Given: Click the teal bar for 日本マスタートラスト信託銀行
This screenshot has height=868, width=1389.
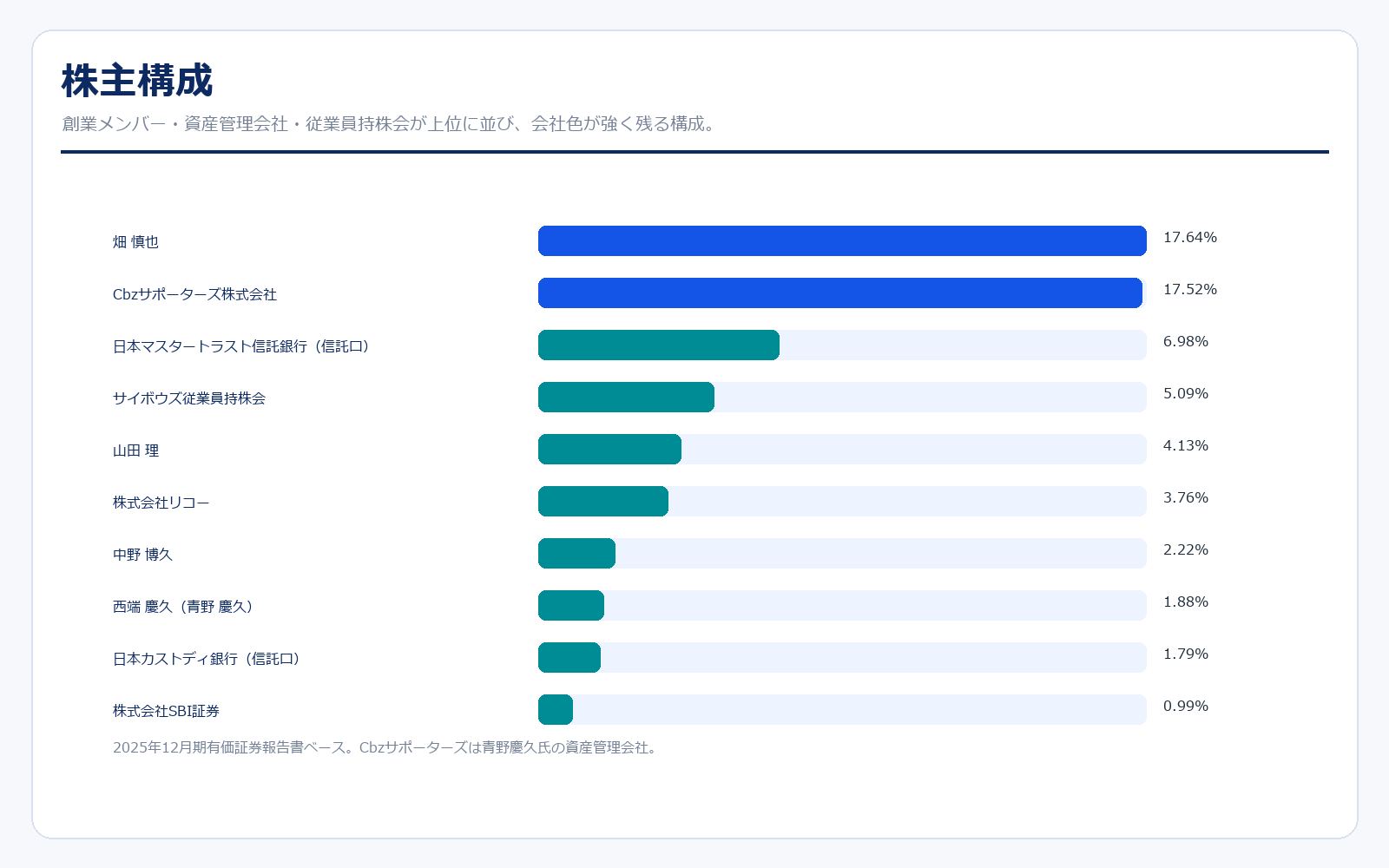Looking at the screenshot, I should [x=659, y=345].
